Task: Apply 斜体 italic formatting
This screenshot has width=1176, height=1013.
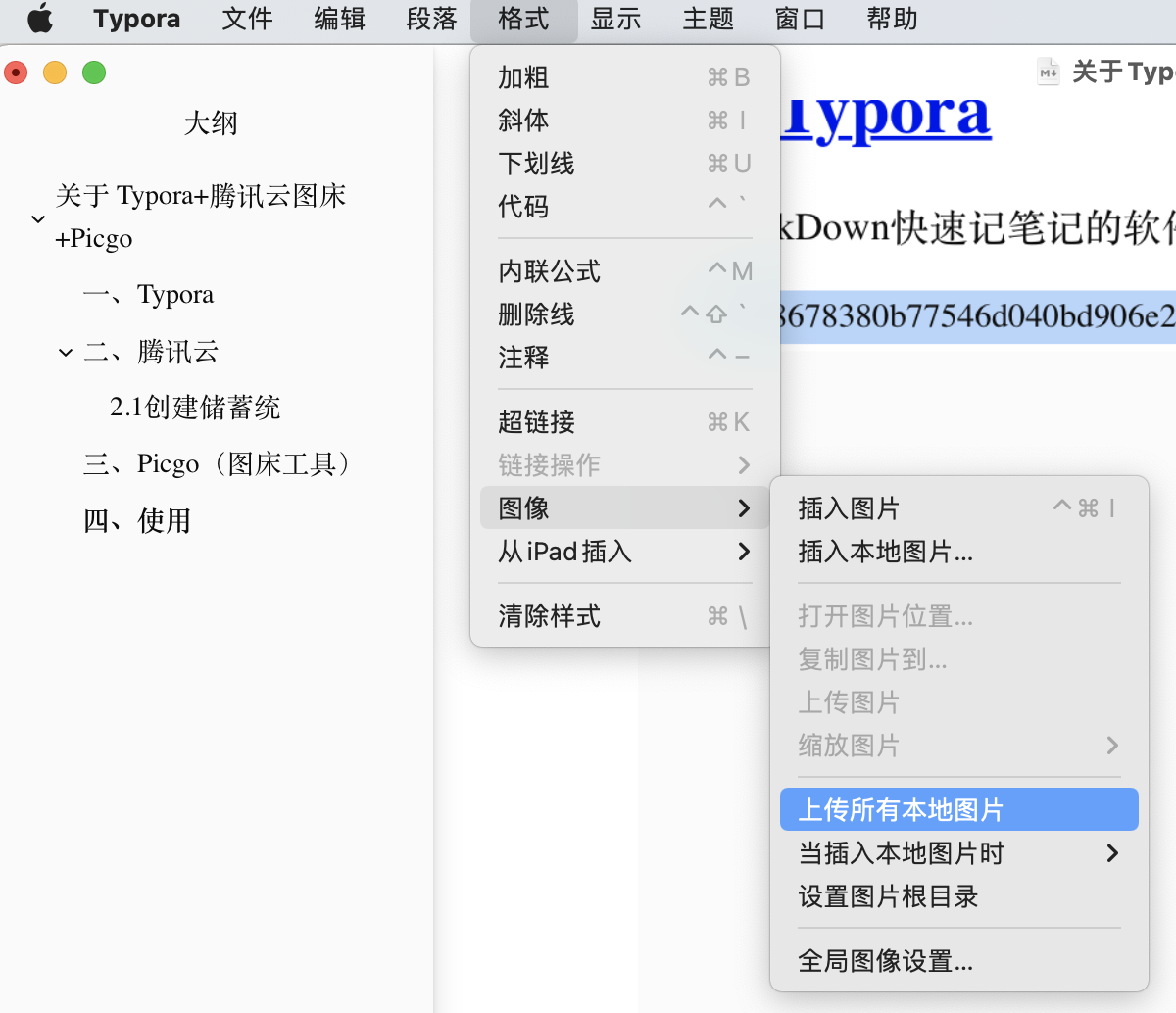Action: click(x=625, y=121)
